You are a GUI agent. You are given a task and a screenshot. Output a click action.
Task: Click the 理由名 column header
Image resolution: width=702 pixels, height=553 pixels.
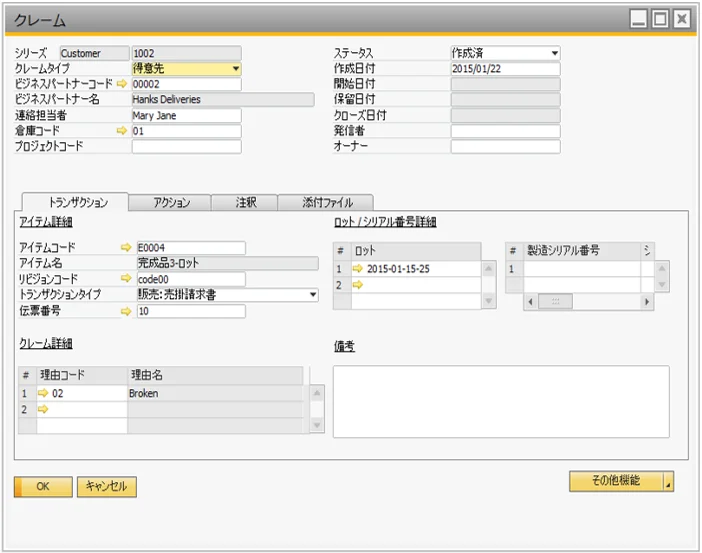coord(215,375)
